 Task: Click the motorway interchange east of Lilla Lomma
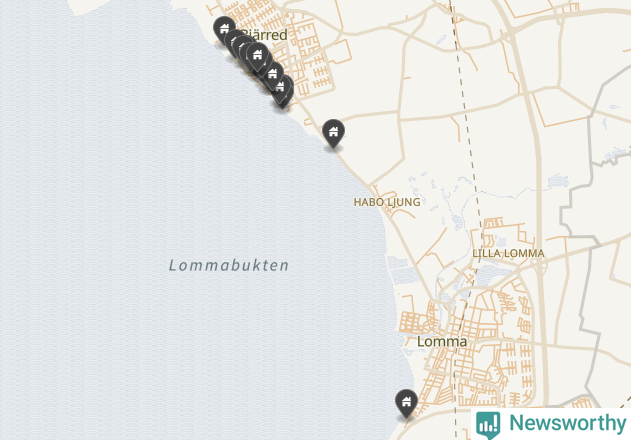(539, 263)
